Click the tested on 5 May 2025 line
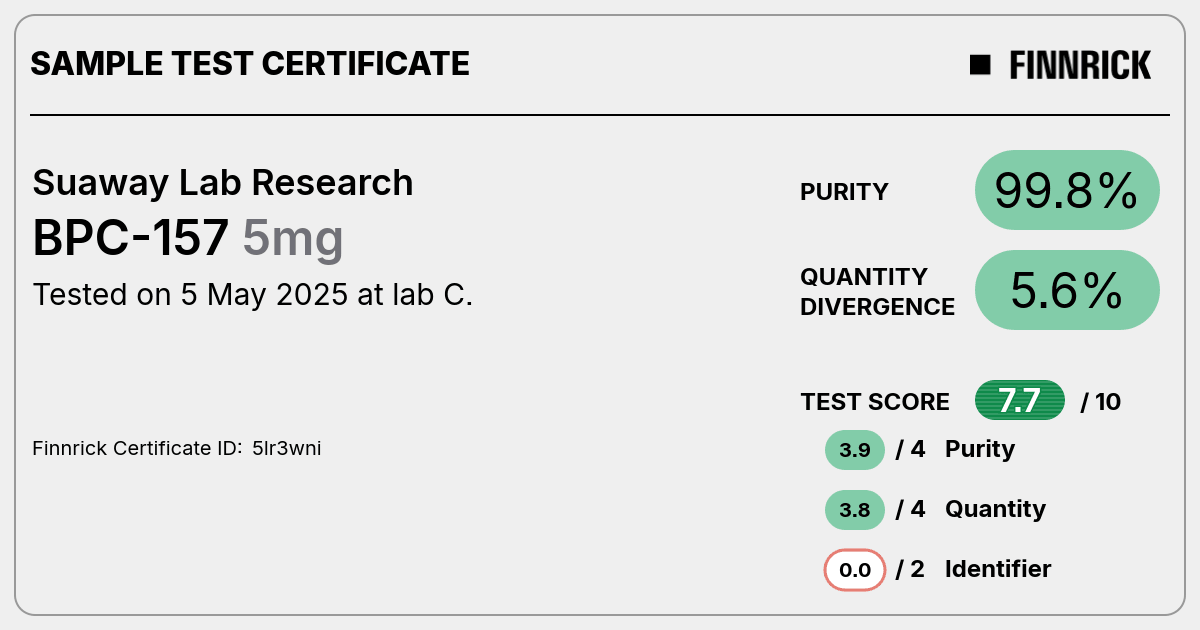Viewport: 1200px width, 630px height. click(252, 295)
